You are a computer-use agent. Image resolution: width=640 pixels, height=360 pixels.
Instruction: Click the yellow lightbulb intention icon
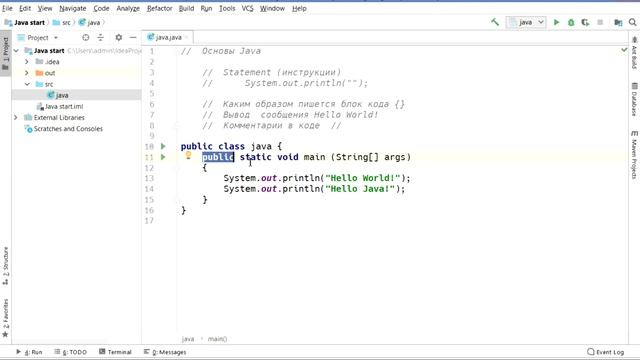tap(188, 155)
